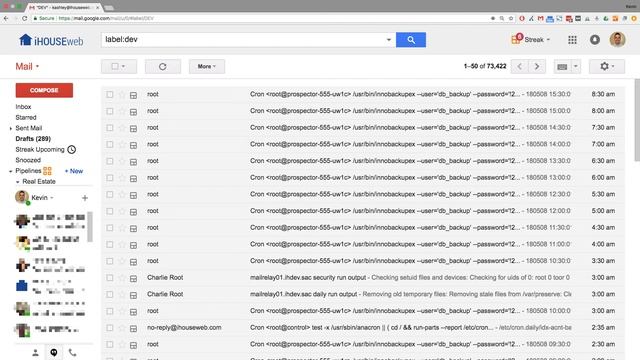Open the phone calls icon
The width and height of the screenshot is (640, 360).
pyautogui.click(x=72, y=353)
